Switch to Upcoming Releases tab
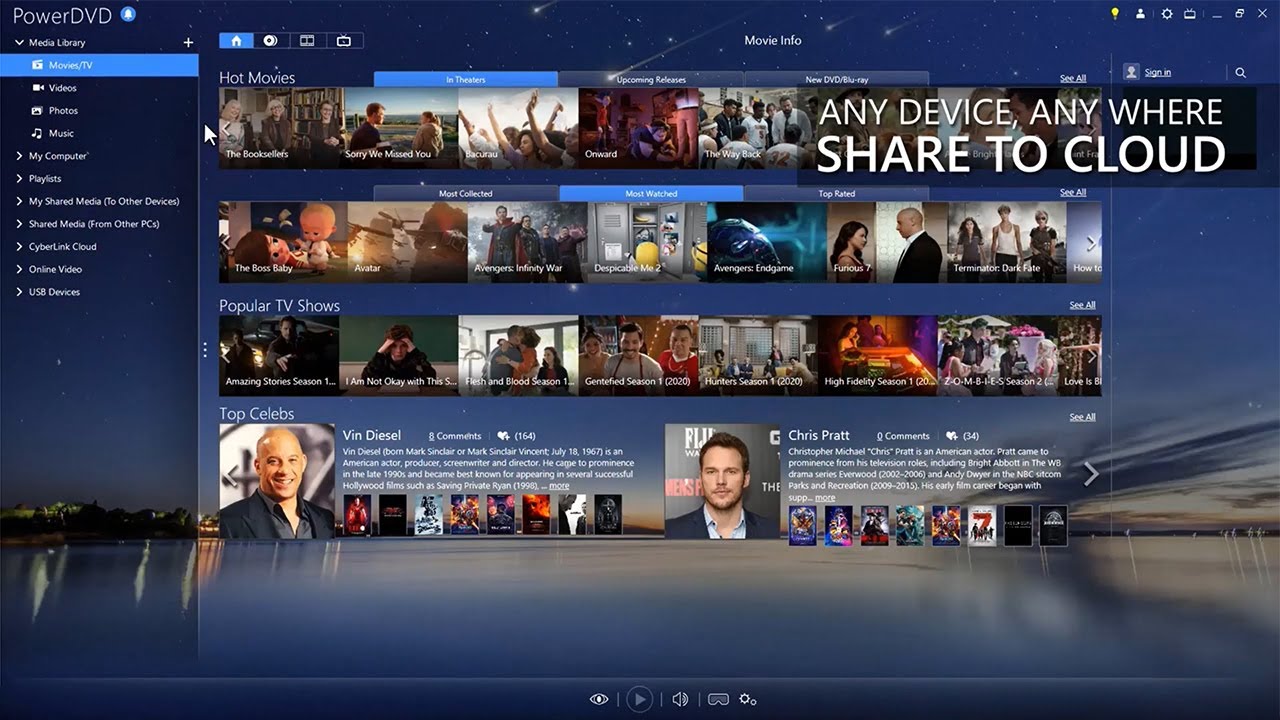The image size is (1280, 720). [x=651, y=79]
